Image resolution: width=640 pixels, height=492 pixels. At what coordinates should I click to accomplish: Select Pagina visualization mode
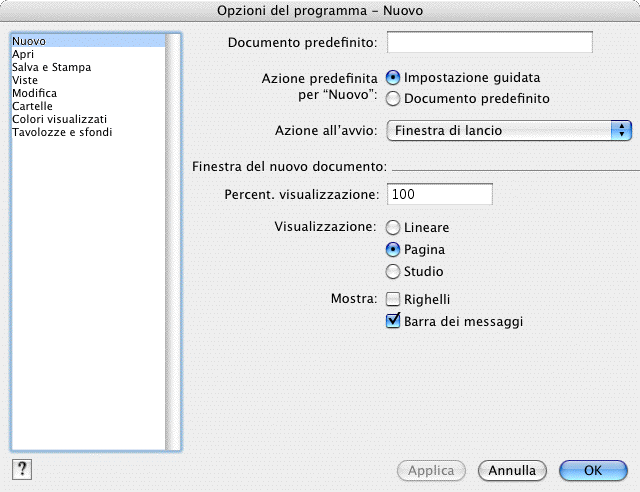[x=394, y=250]
